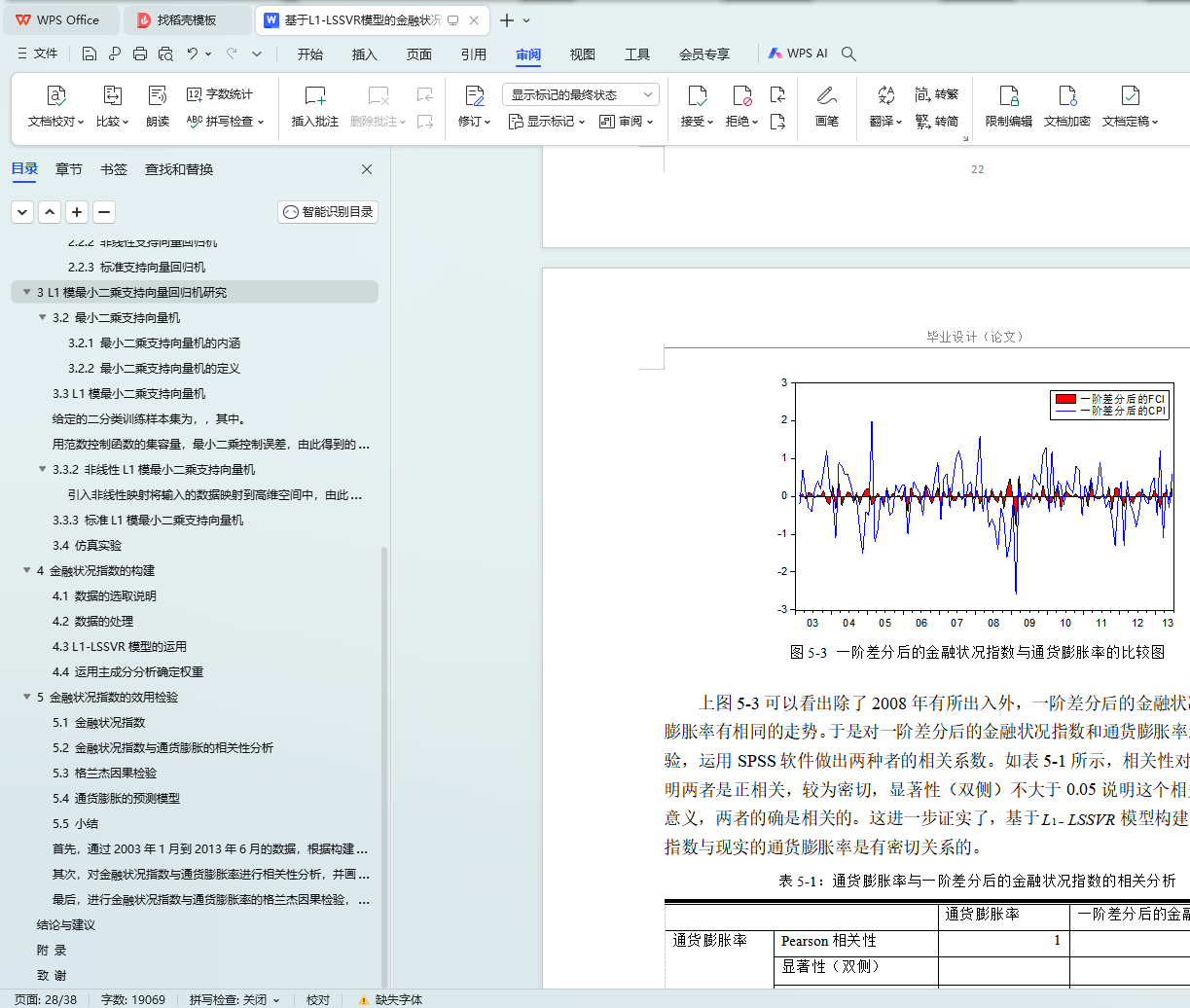Click the 拒绝 reject change icon

point(741,95)
